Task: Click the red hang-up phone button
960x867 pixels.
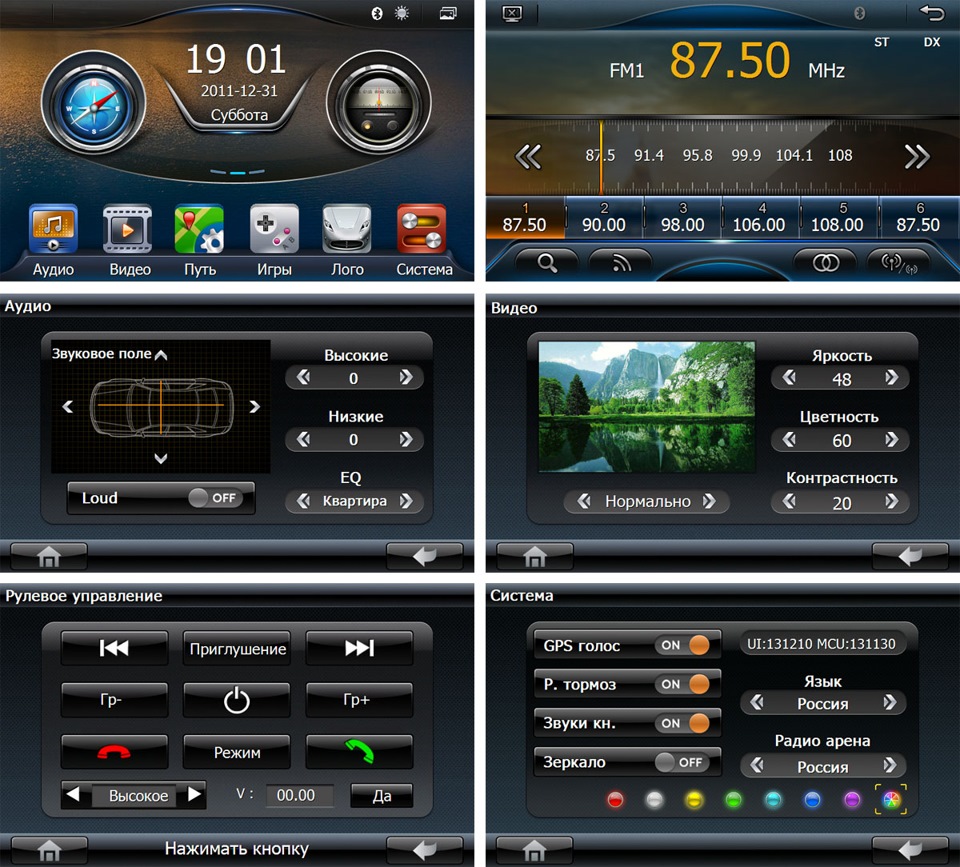Action: 114,751
